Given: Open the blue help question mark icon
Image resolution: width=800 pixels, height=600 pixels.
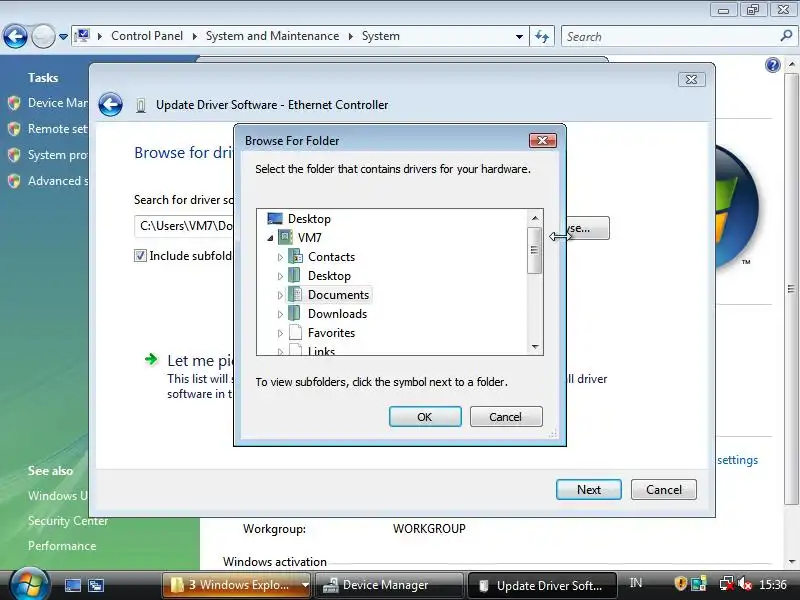Looking at the screenshot, I should click(x=773, y=65).
